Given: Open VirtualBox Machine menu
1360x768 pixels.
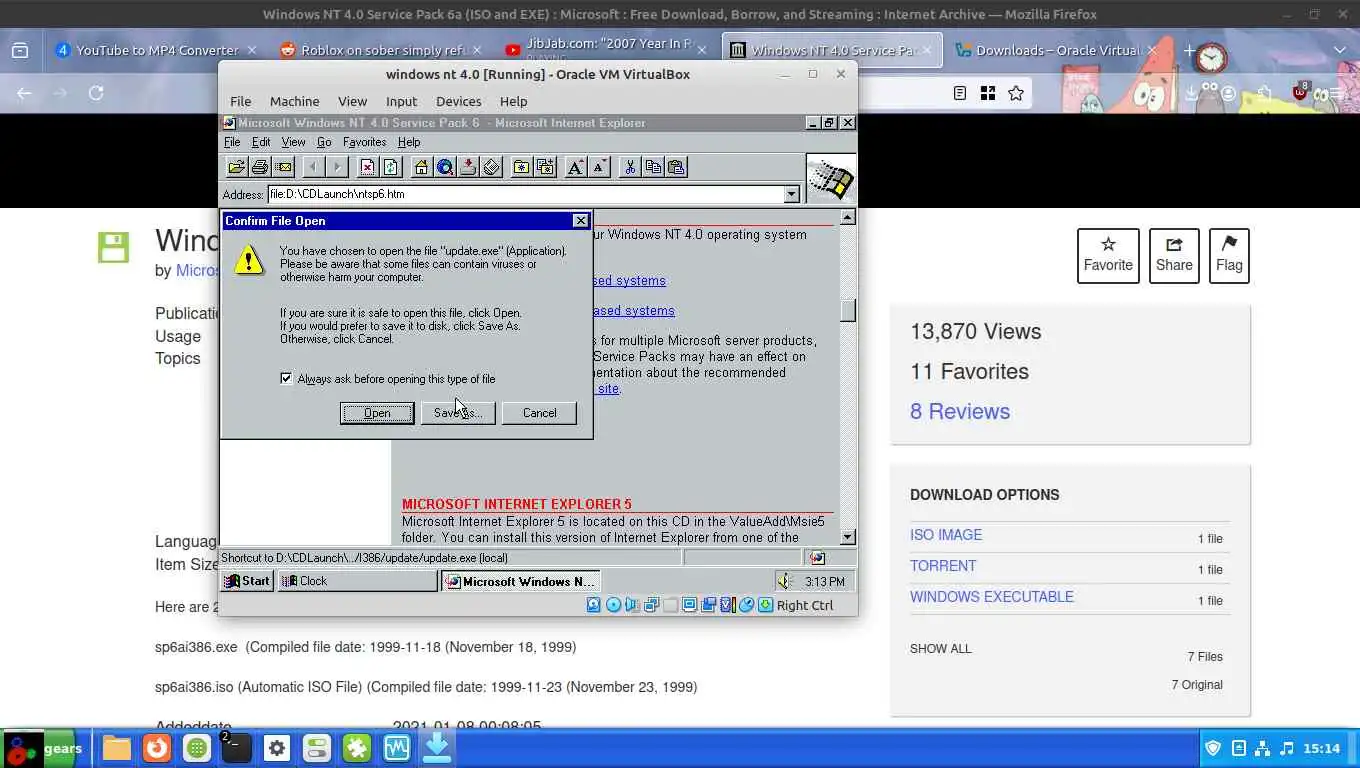Looking at the screenshot, I should (294, 101).
